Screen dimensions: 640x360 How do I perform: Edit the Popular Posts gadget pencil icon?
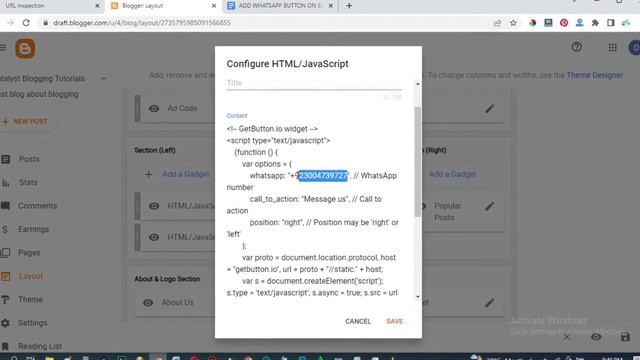click(489, 206)
